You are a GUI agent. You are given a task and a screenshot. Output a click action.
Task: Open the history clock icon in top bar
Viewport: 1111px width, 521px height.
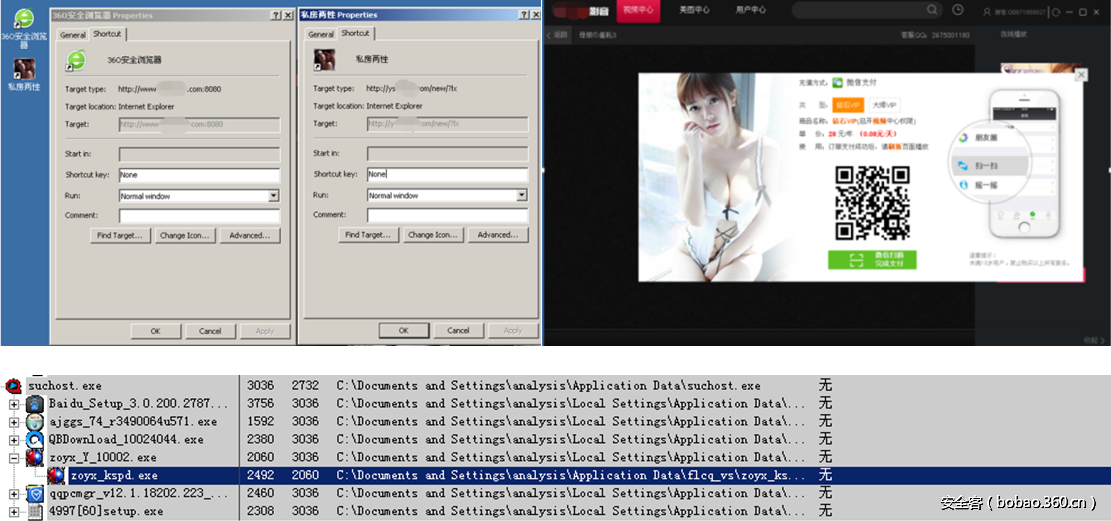[958, 10]
